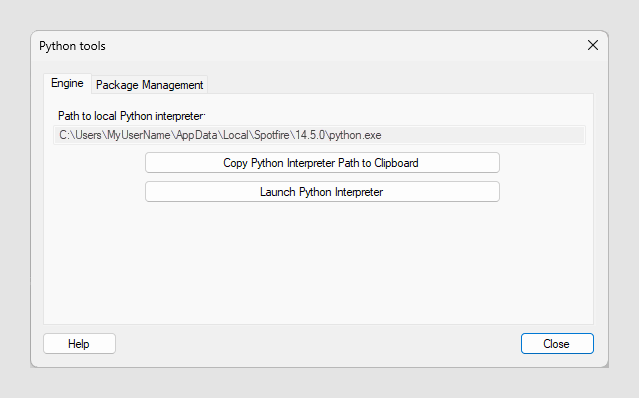Focus the interpreter path text box
639x398 pixels.
click(x=320, y=135)
